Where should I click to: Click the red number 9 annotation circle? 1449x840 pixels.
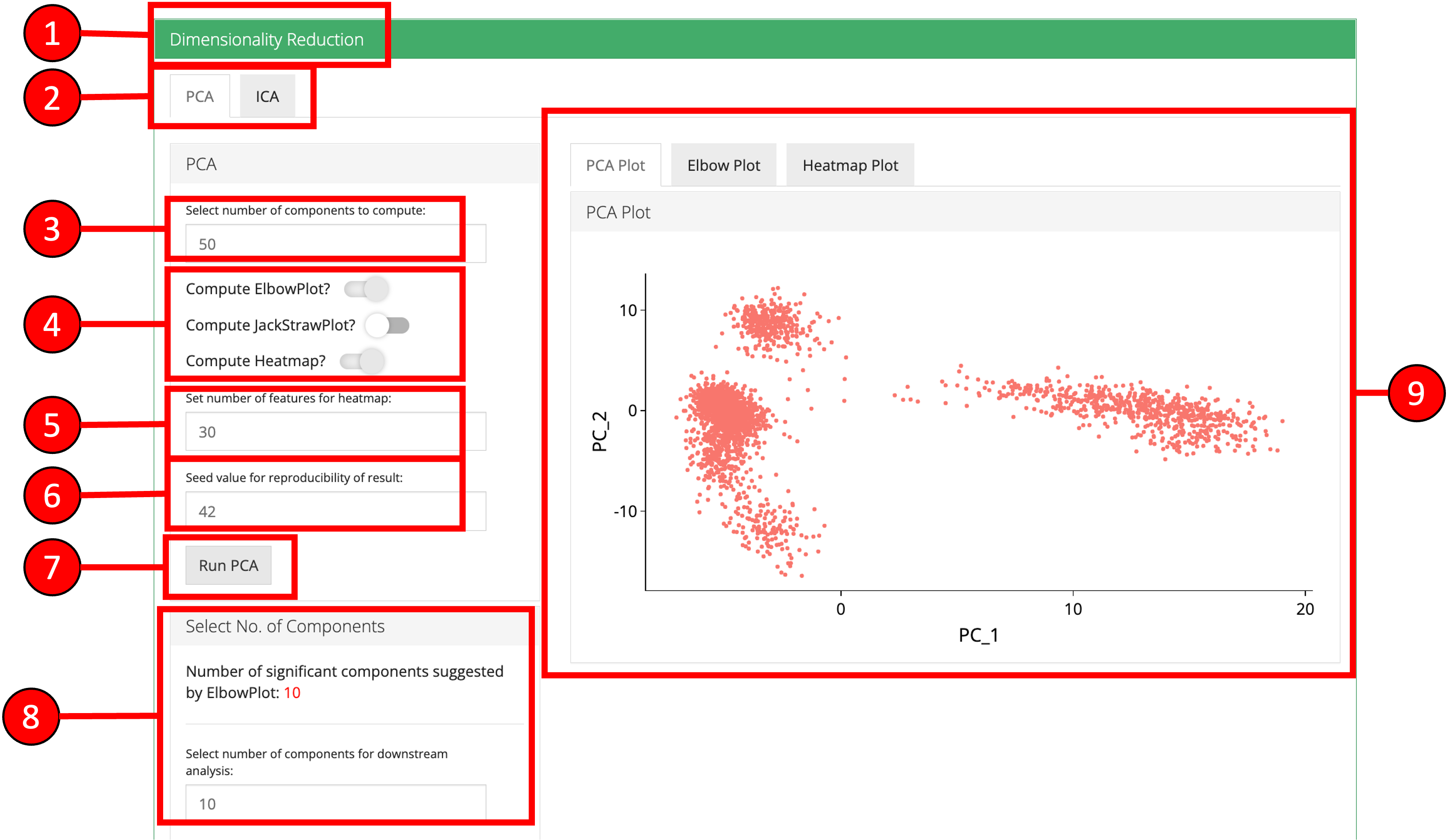1415,394
